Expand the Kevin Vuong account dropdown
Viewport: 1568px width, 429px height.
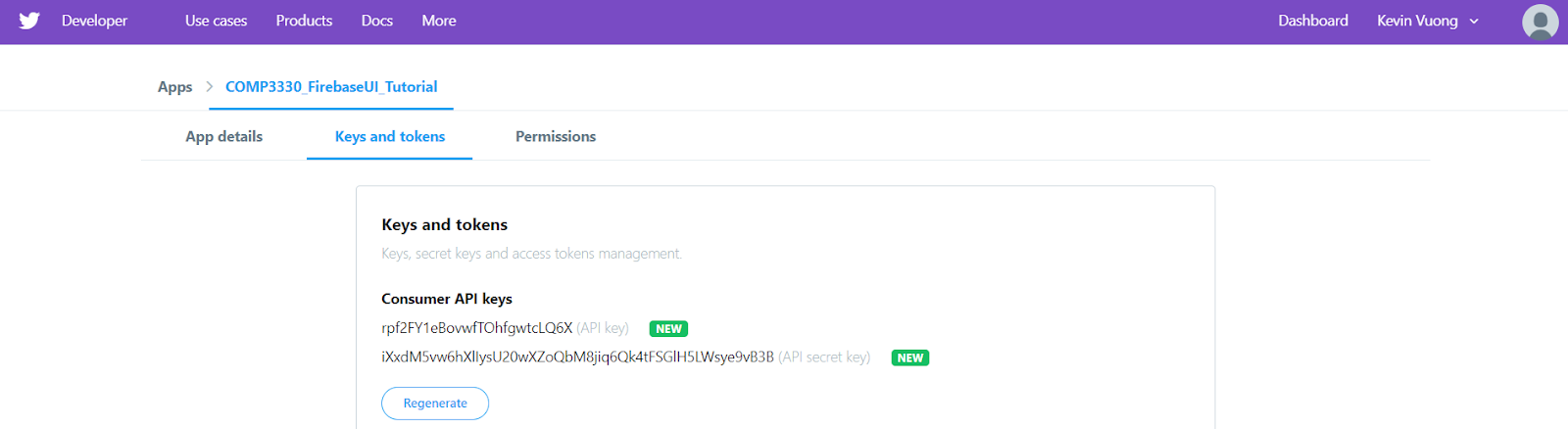[1428, 21]
